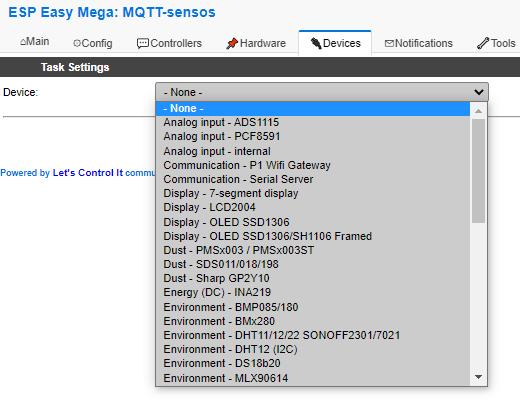Click the dropdown list scroll down arrow
This screenshot has height=414, width=520.
(478, 377)
